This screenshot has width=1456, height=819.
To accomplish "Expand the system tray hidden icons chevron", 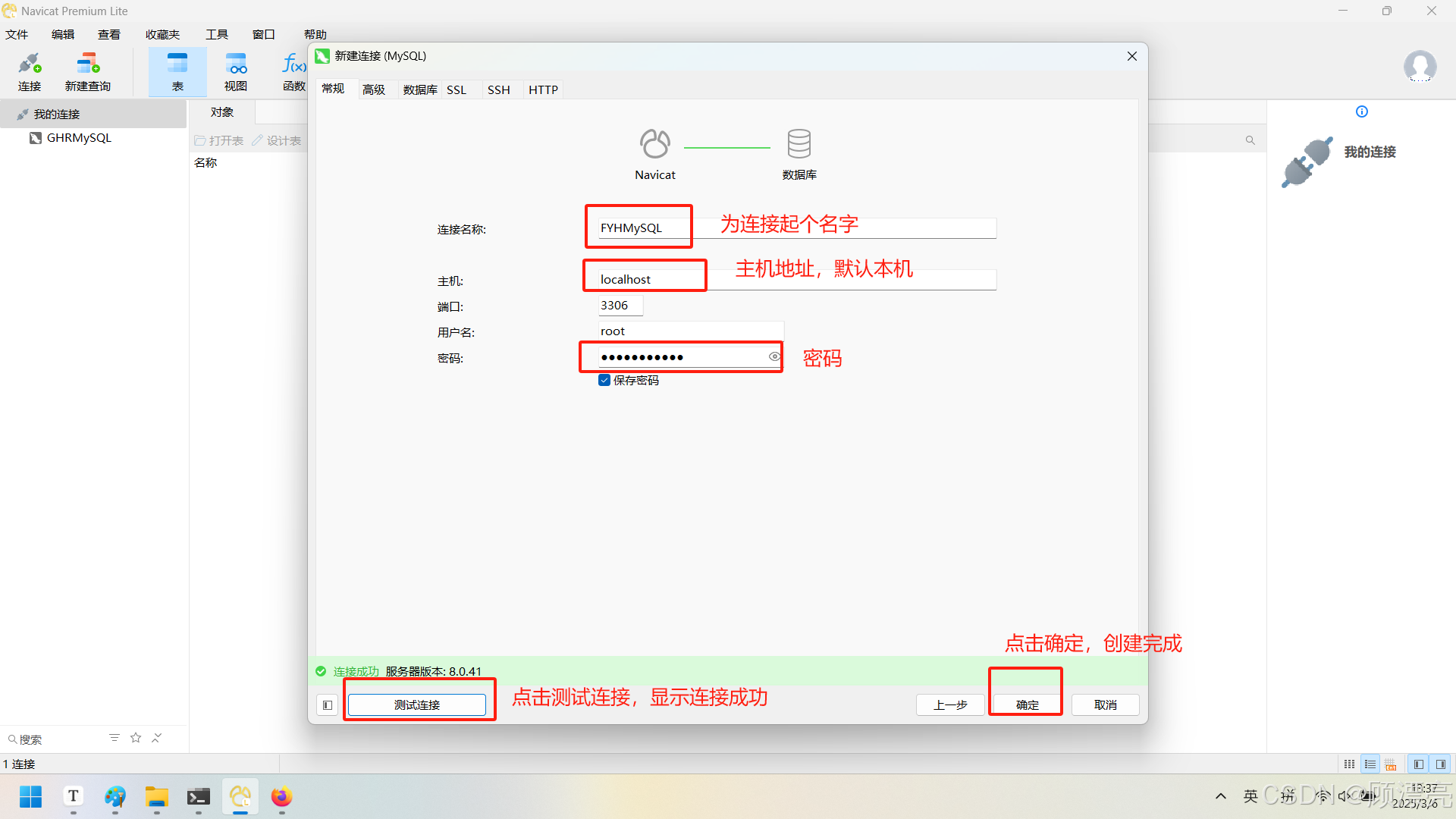I will pyautogui.click(x=1220, y=796).
